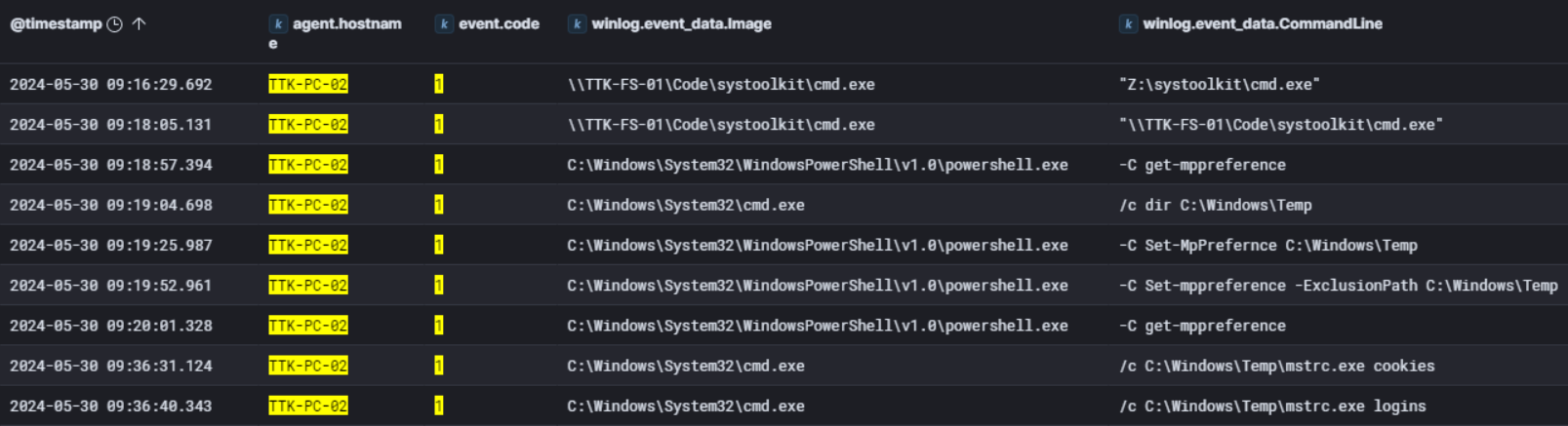The width and height of the screenshot is (1568, 426).
Task: Select the "/c dir C:\Windows\Temp" command cell
Action: click(1215, 206)
